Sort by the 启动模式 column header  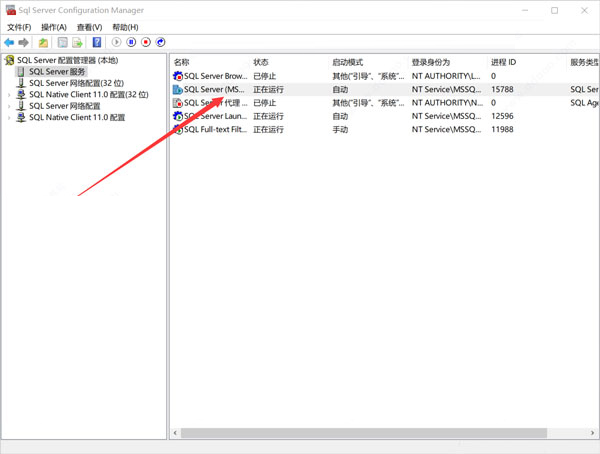[348, 62]
